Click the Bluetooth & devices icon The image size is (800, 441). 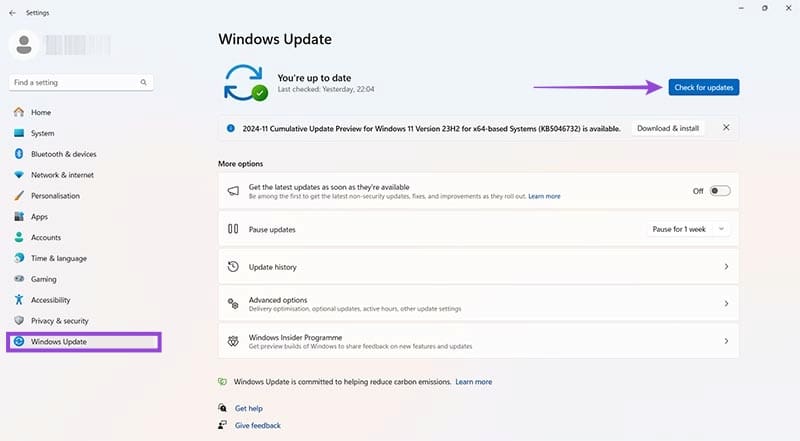(x=19, y=154)
